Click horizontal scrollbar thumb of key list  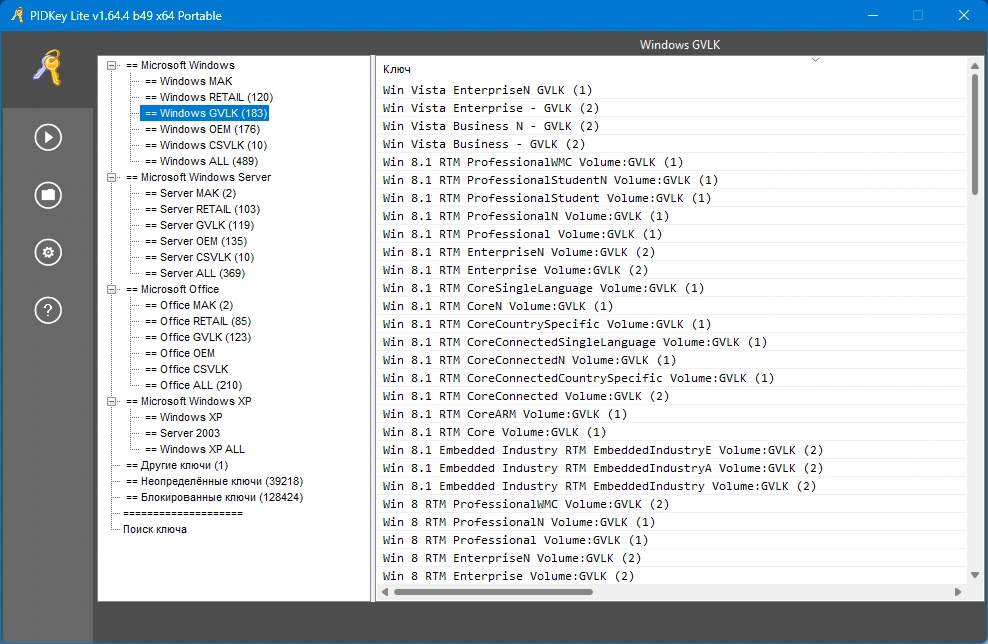(493, 592)
